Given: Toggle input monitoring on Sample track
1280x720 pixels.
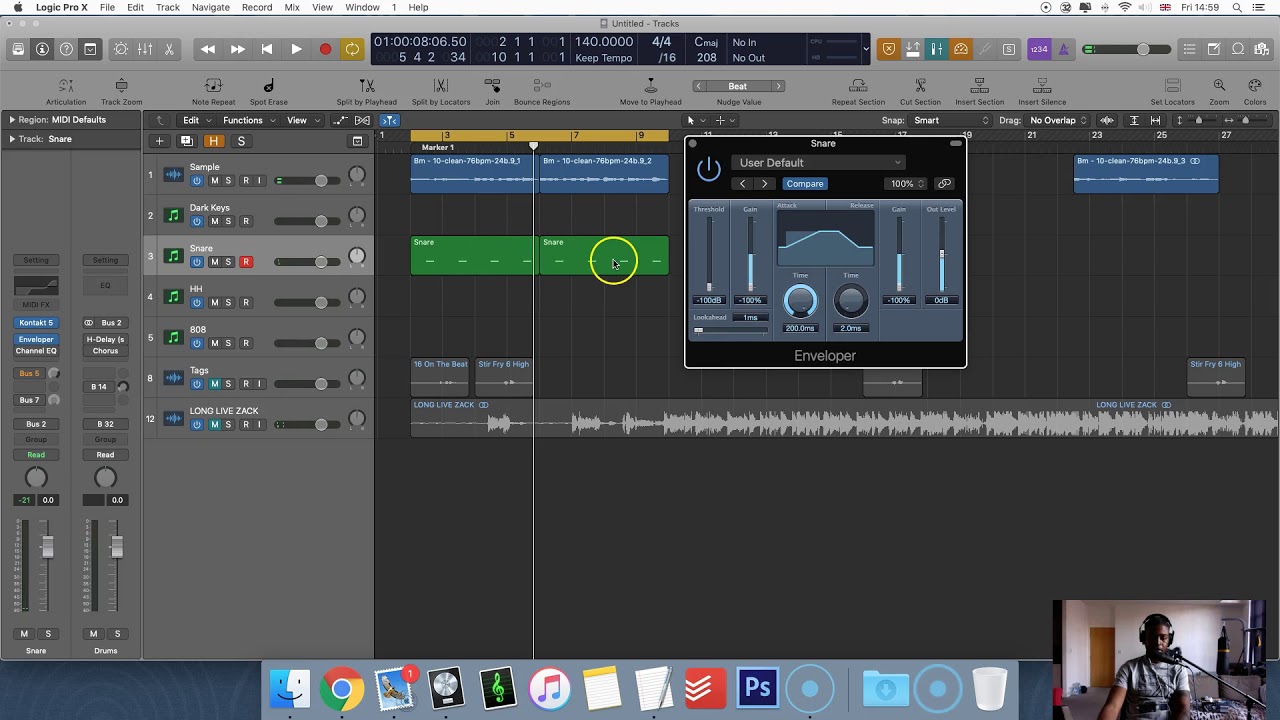Looking at the screenshot, I should (x=260, y=181).
